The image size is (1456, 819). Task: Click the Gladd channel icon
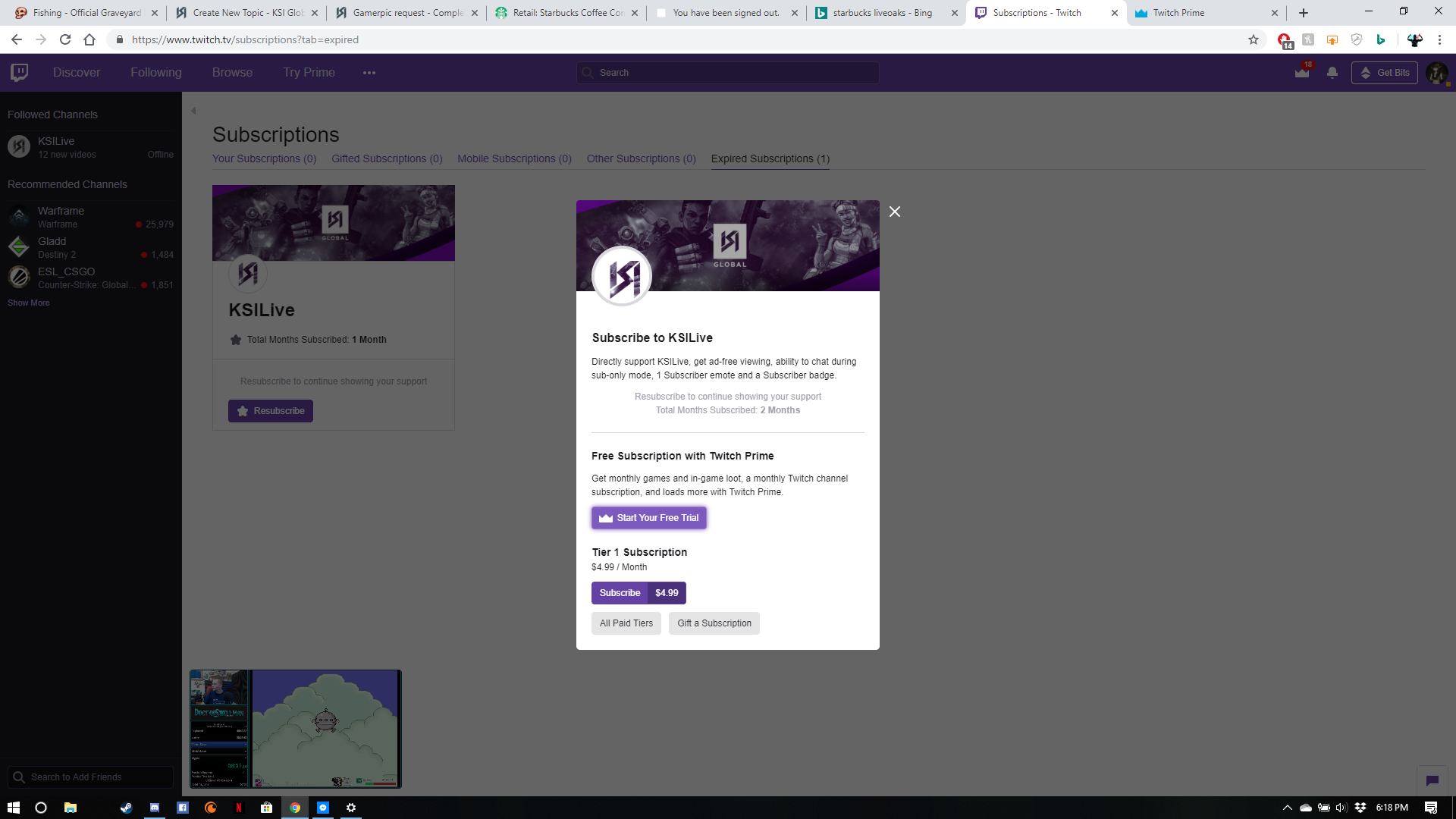(x=19, y=246)
